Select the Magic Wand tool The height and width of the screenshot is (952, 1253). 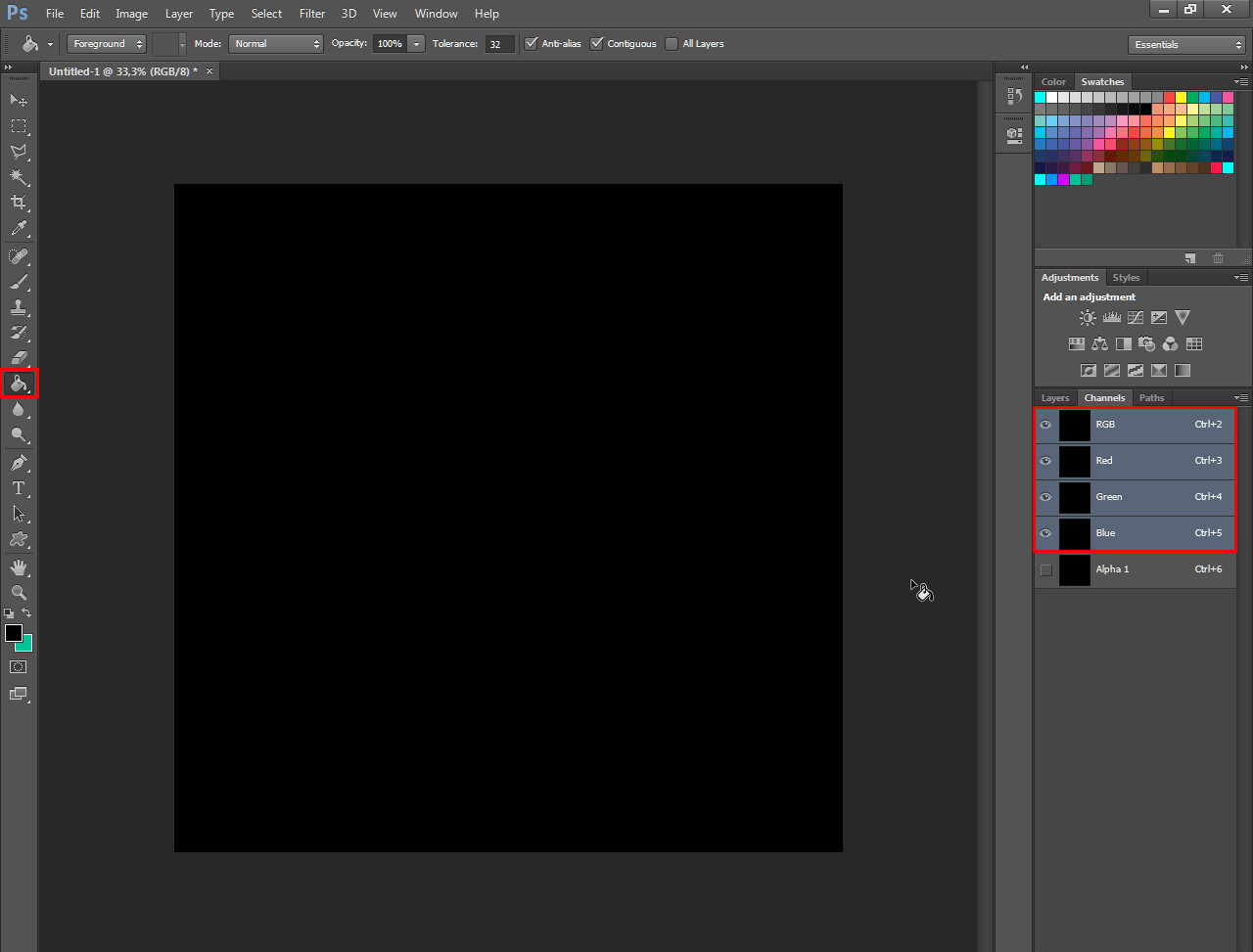pyautogui.click(x=18, y=177)
